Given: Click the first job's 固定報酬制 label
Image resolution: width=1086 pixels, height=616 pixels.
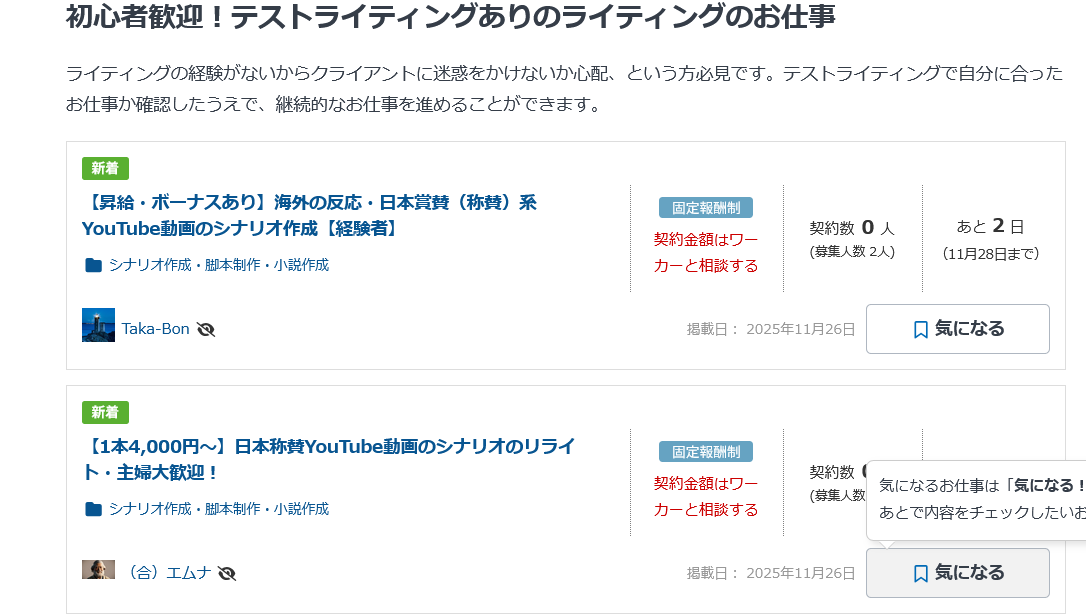Looking at the screenshot, I should click(x=706, y=208).
